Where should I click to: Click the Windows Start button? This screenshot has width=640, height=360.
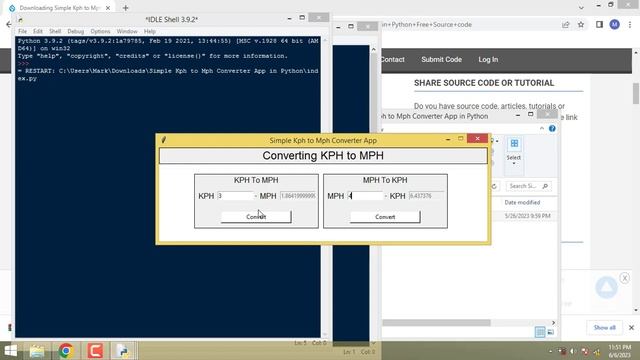[11, 351]
